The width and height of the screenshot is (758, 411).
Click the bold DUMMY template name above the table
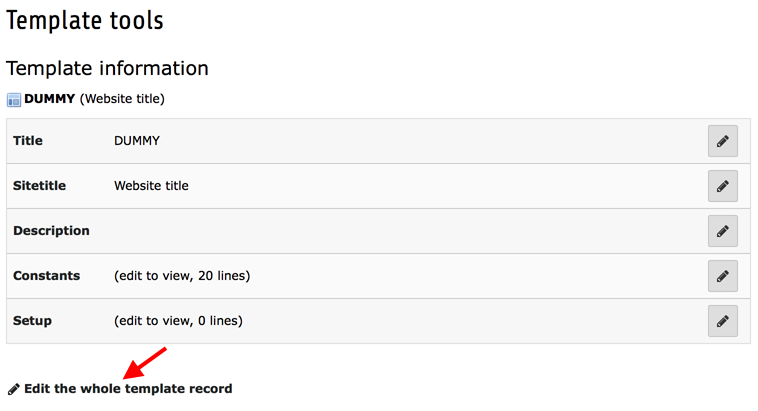tap(50, 99)
